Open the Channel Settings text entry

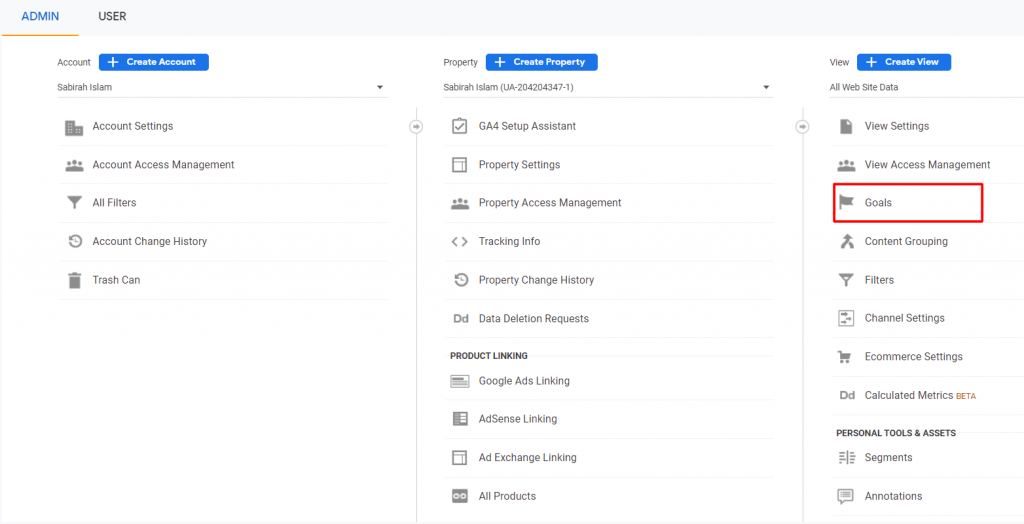coord(904,318)
